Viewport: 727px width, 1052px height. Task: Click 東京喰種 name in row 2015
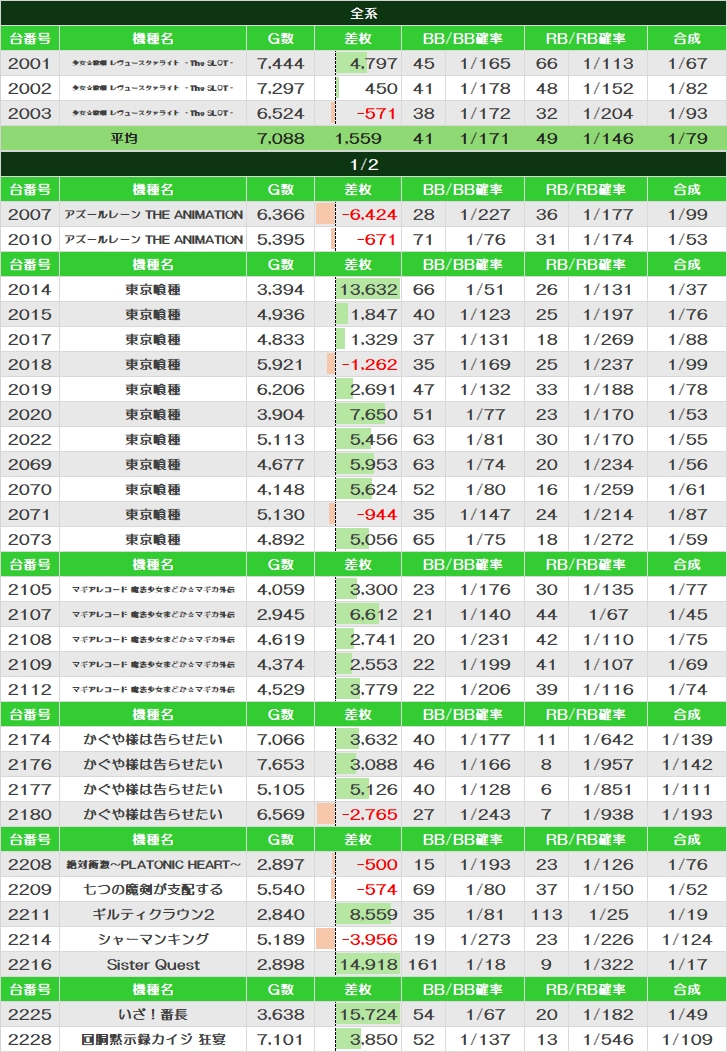click(x=153, y=314)
